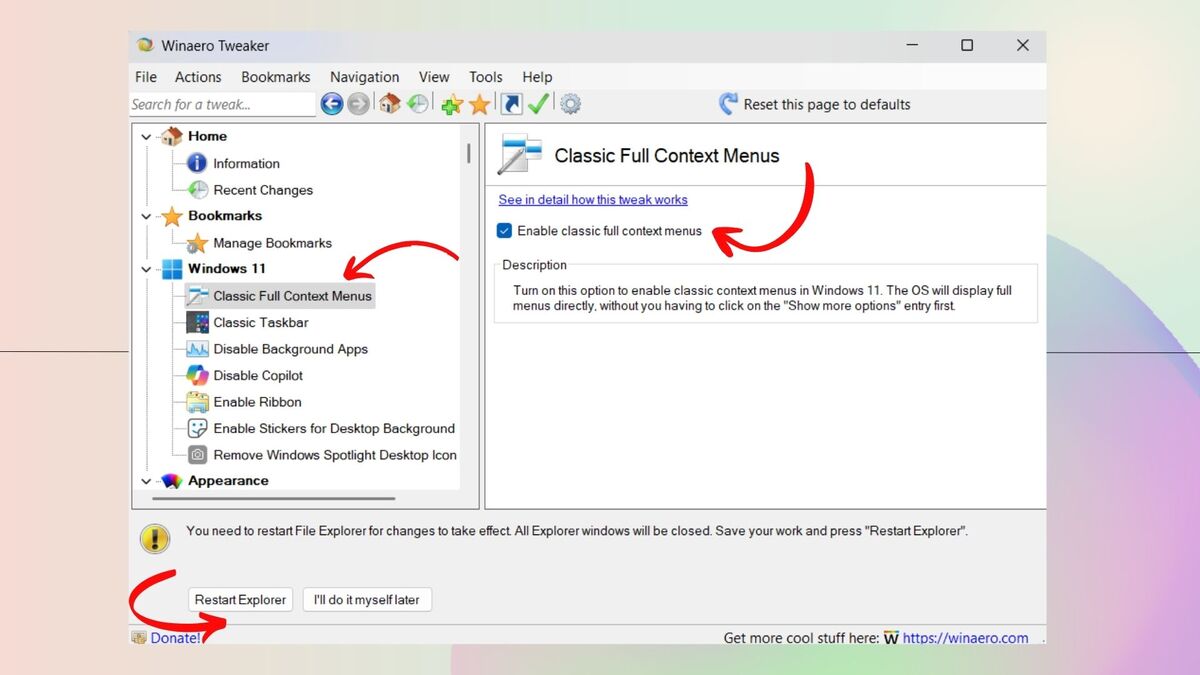Collapse the Windows 11 tree node

(147, 269)
